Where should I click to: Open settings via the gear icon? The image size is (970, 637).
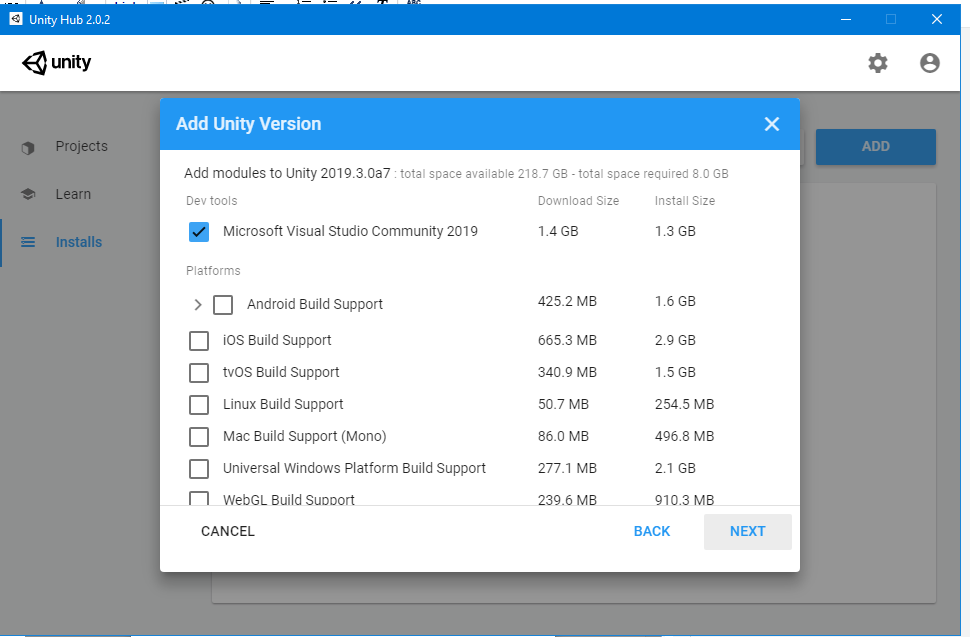(877, 62)
